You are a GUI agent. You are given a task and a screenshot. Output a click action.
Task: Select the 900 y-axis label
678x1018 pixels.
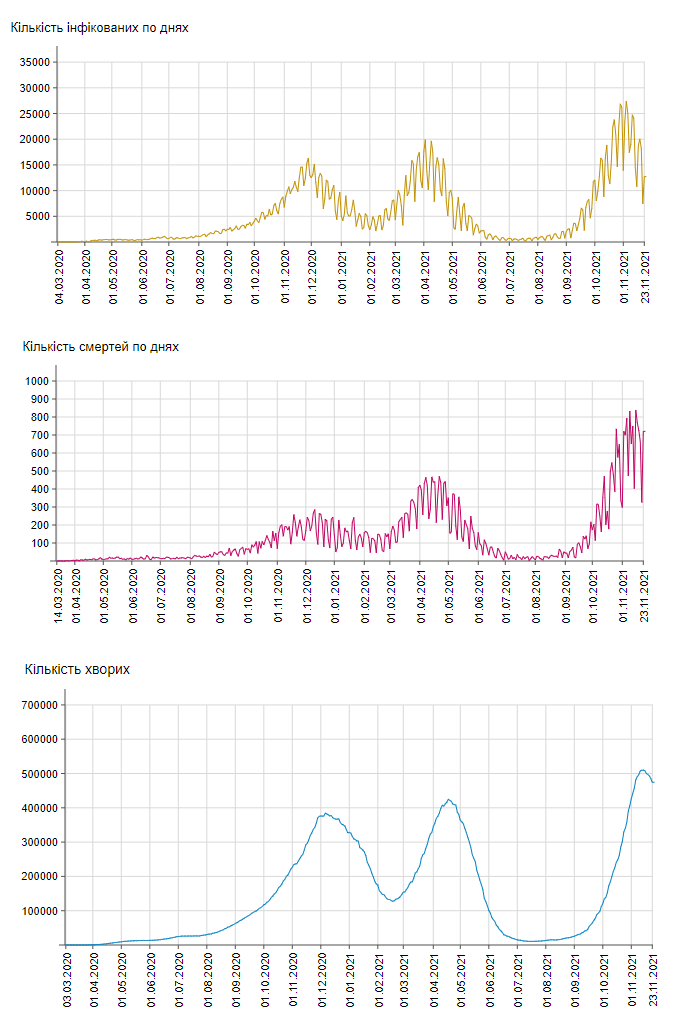coord(40,399)
